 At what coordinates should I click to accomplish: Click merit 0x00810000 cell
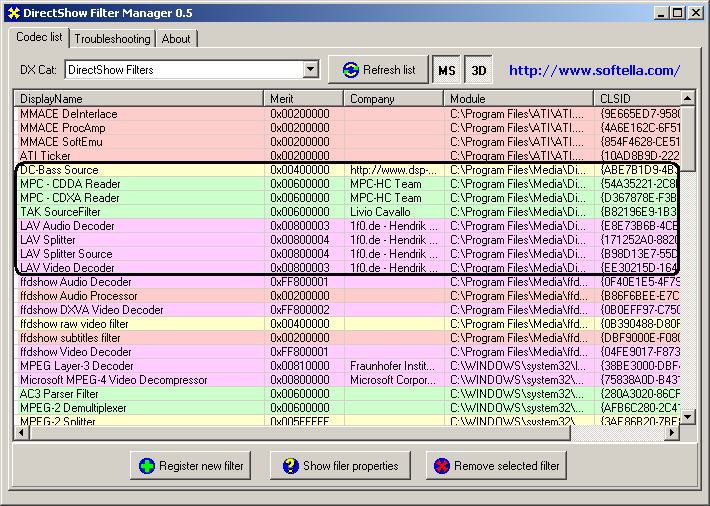pos(304,366)
